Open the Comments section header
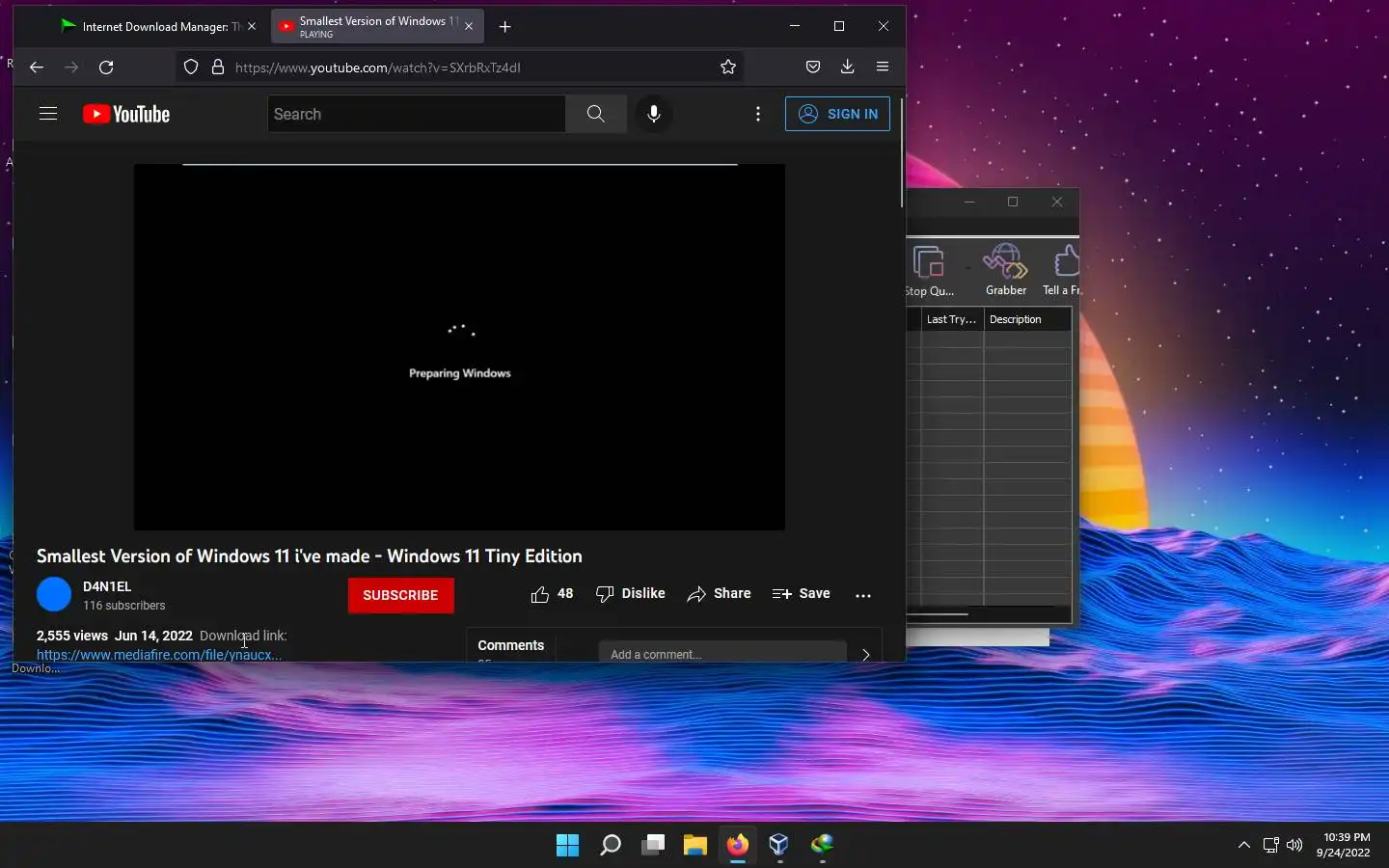This screenshot has height=868, width=1389. [511, 645]
